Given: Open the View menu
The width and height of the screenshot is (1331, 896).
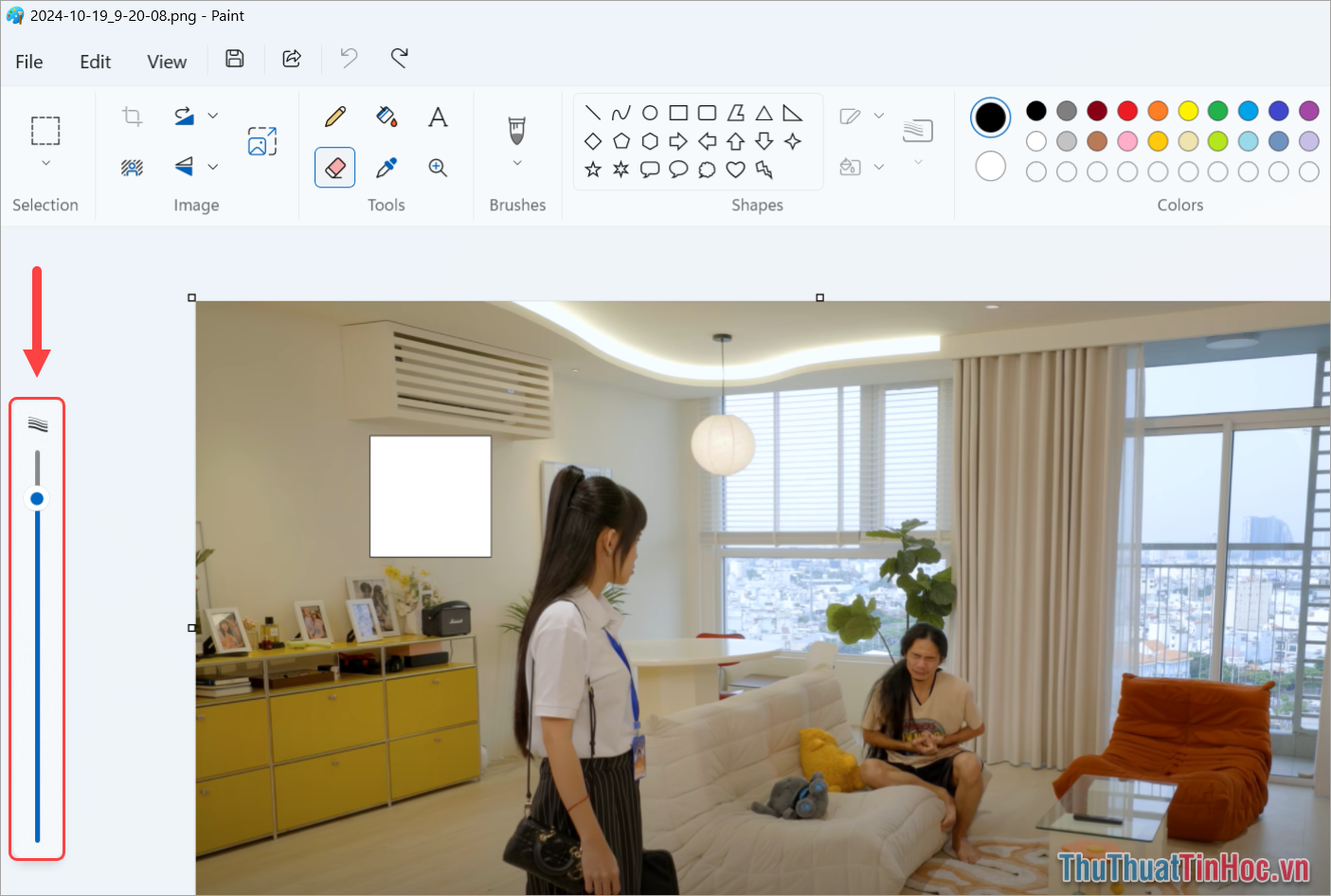Looking at the screenshot, I should click(167, 61).
